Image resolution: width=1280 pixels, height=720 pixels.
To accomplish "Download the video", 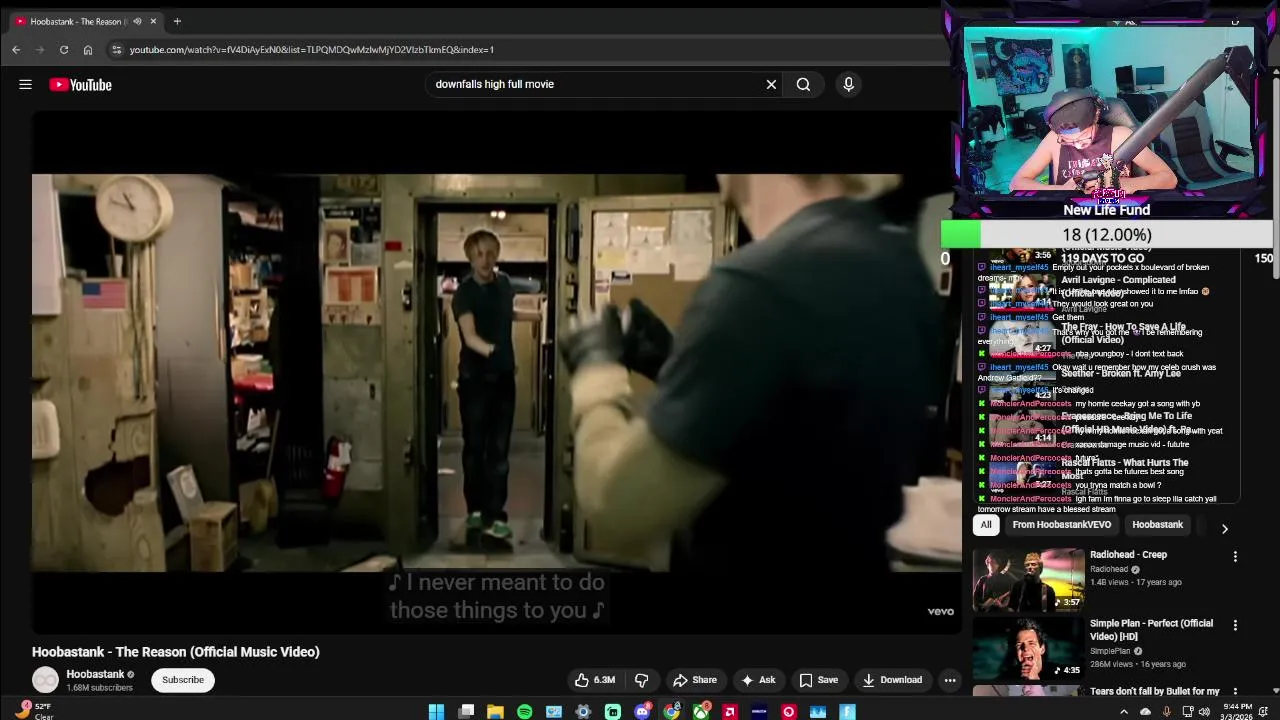I will pos(891,680).
